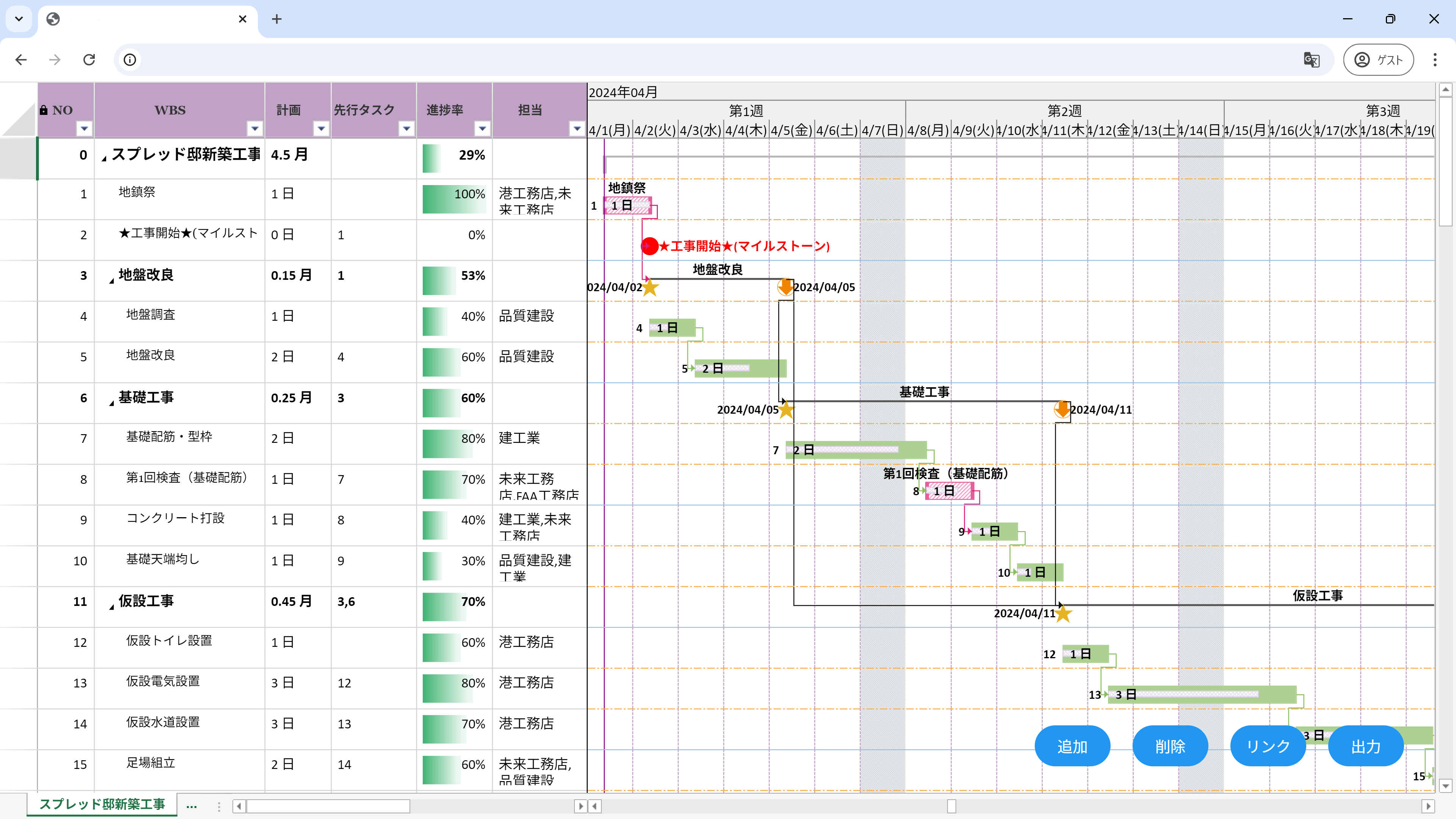Click the vertical scroll down arrow

tap(1445, 786)
